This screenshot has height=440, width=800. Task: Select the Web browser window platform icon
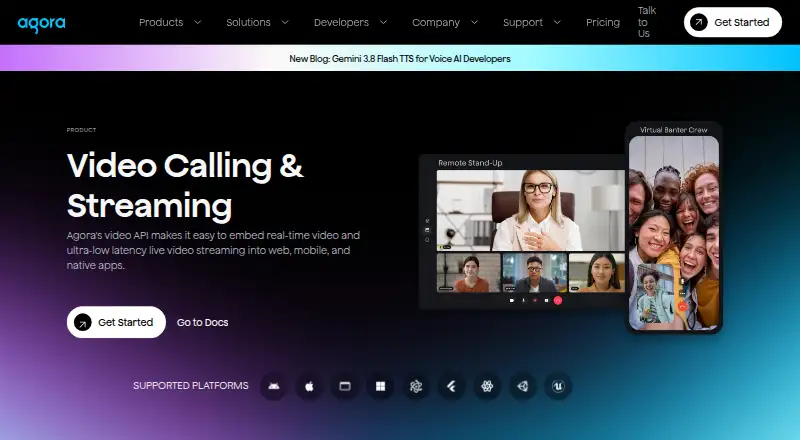click(x=345, y=386)
